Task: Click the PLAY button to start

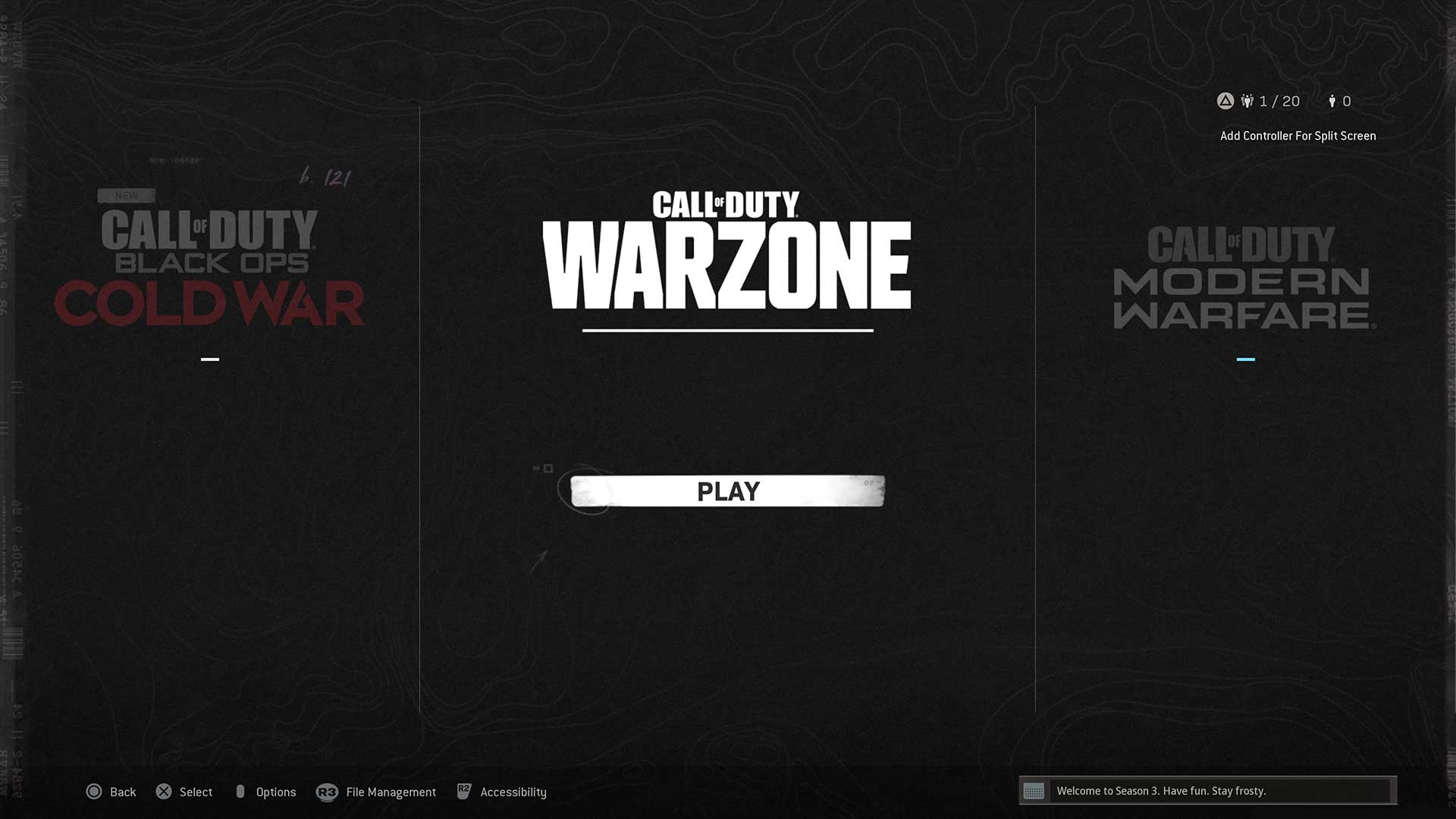Action: [x=728, y=491]
